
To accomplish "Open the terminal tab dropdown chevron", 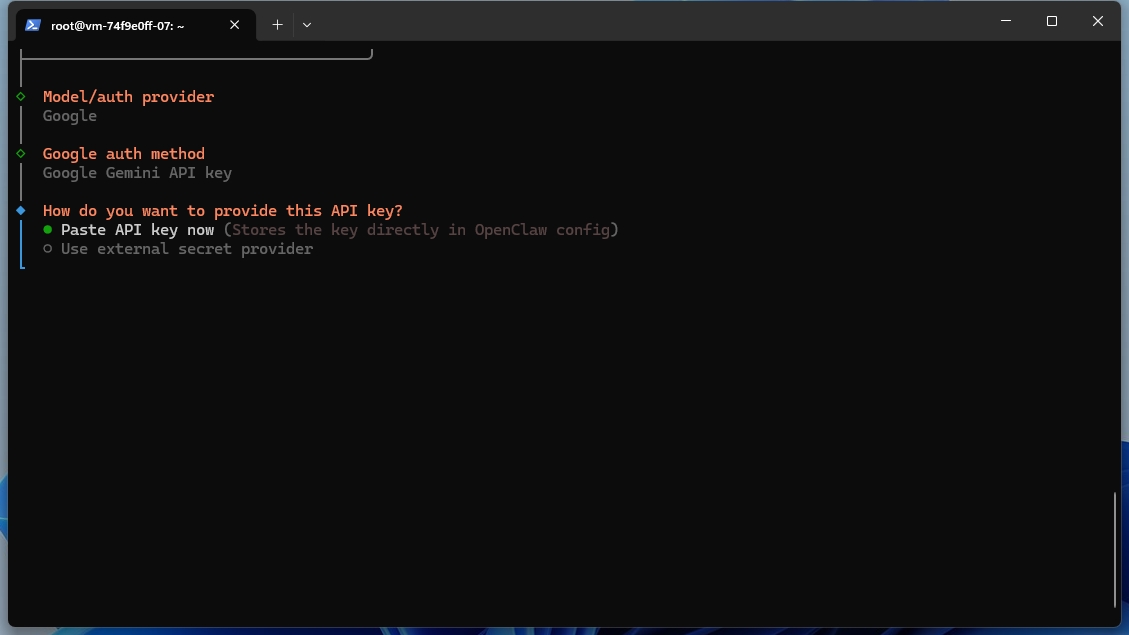I will tap(307, 24).
